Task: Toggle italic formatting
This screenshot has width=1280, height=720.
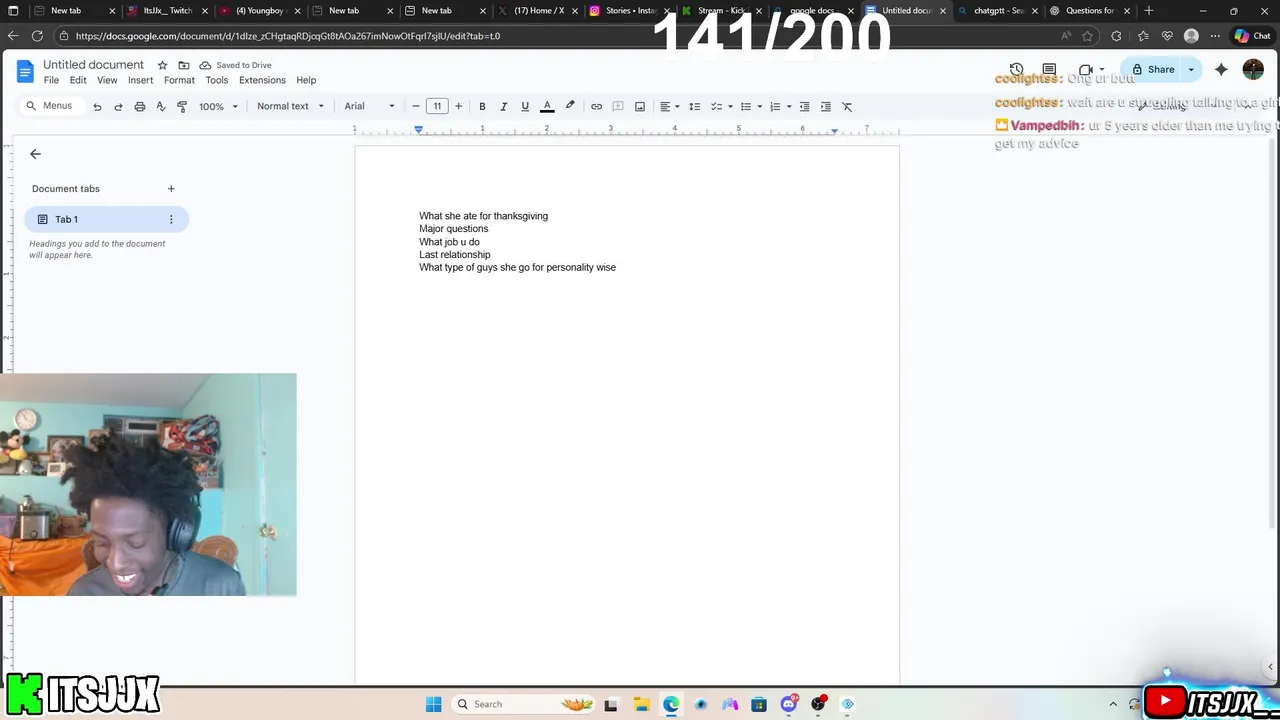Action: 503,106
